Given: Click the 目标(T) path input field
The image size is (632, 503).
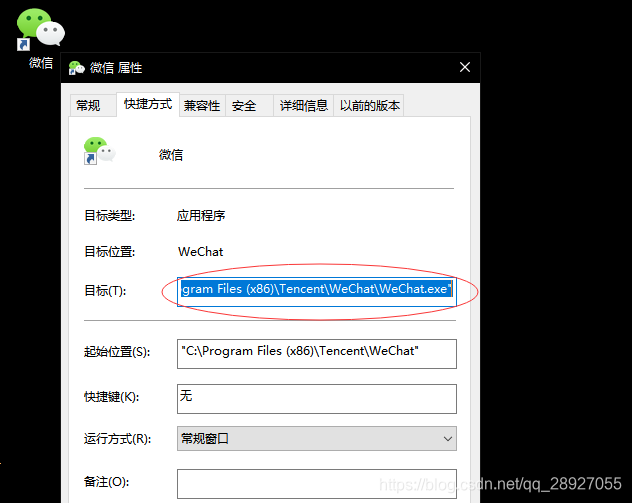Looking at the screenshot, I should point(317,292).
